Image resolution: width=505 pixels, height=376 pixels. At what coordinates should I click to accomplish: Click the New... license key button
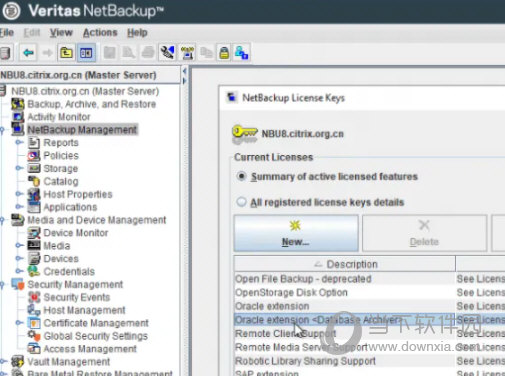296,233
